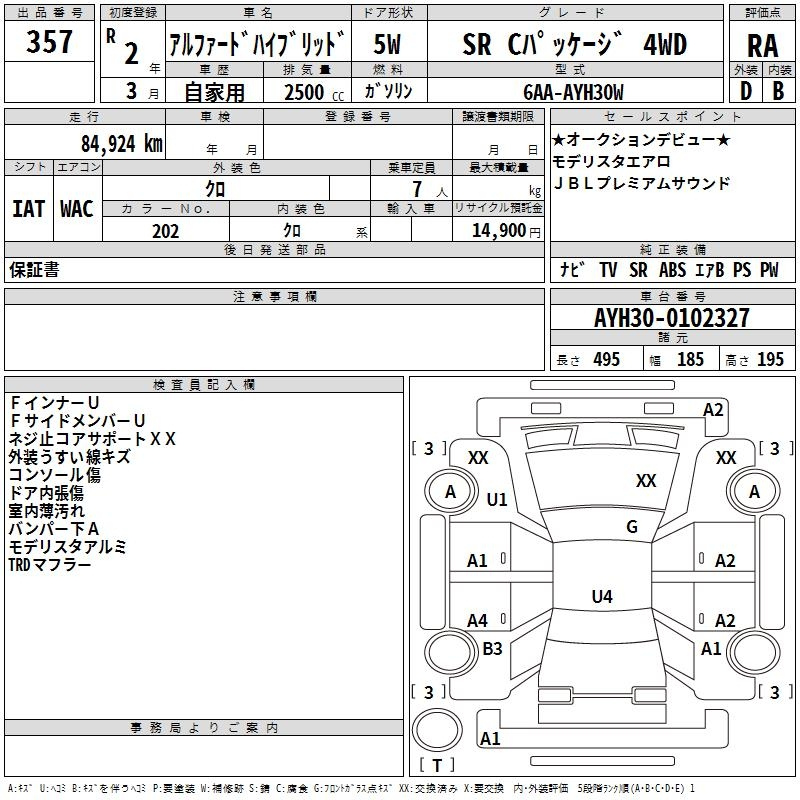Select inspector note FインナーU
The image size is (800, 800).
(54, 403)
